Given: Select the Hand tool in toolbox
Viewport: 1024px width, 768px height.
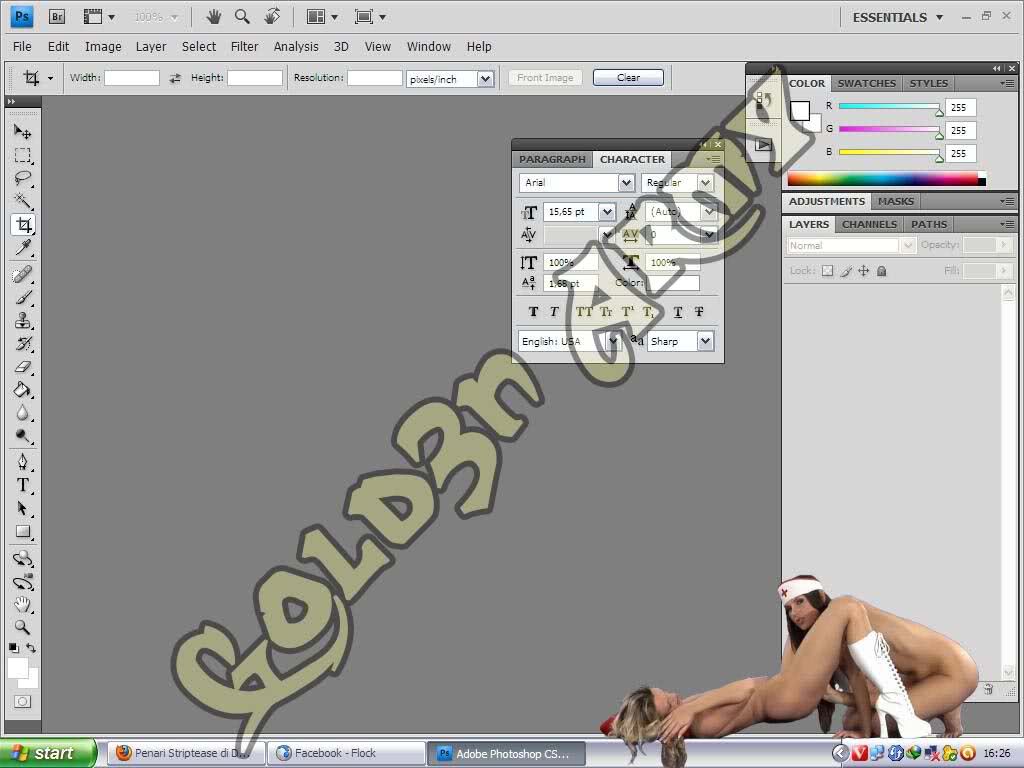Looking at the screenshot, I should [x=23, y=604].
